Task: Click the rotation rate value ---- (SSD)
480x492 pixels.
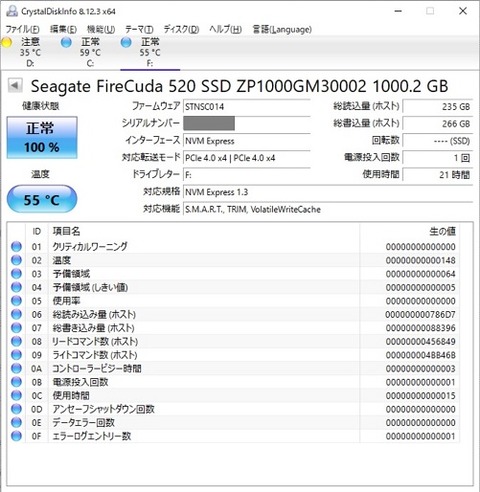Action: (x=438, y=141)
